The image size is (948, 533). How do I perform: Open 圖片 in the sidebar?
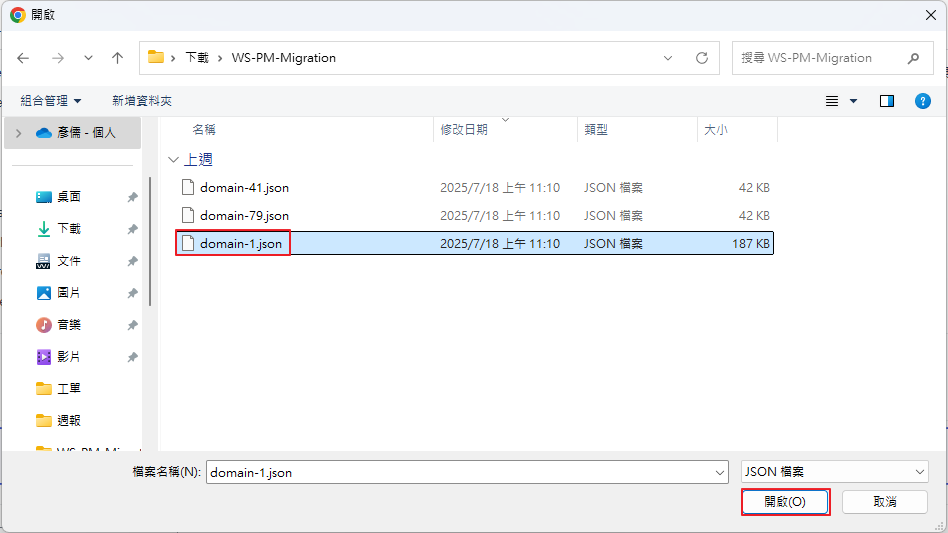click(x=69, y=293)
